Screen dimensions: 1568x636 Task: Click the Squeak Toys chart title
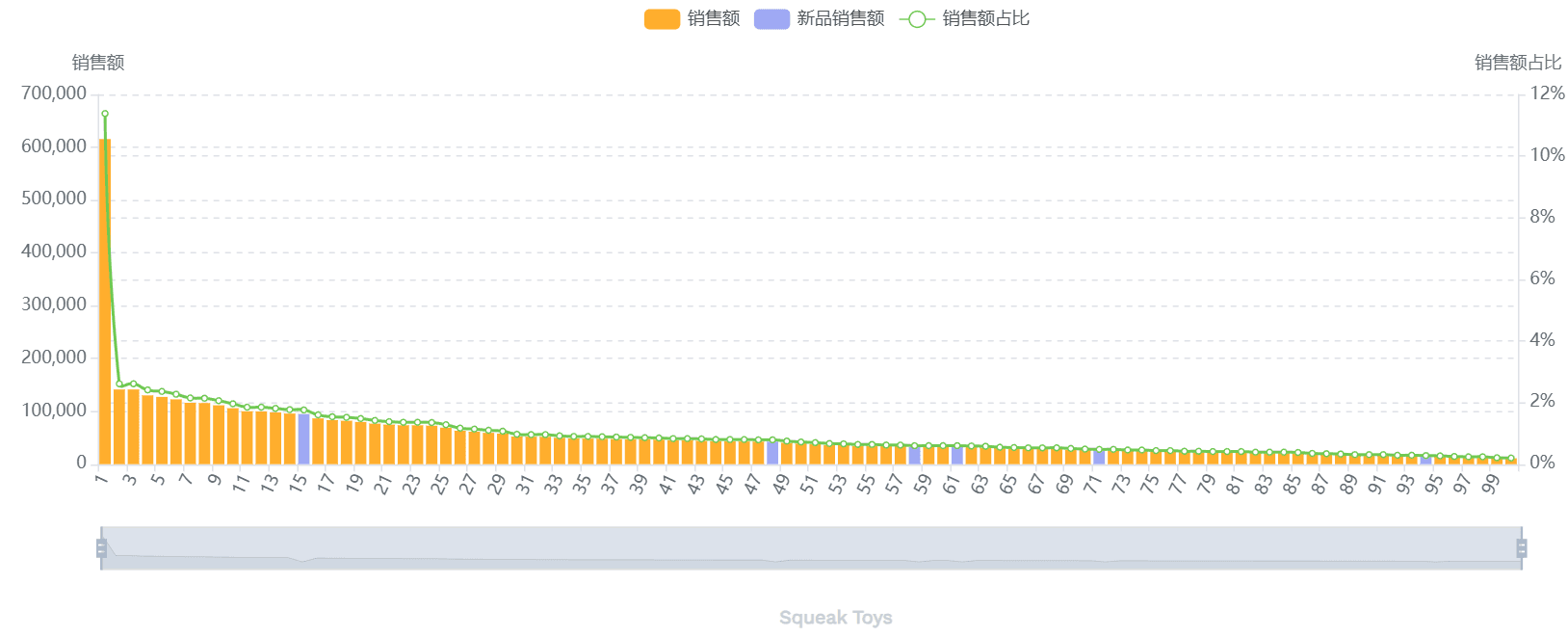click(x=835, y=618)
